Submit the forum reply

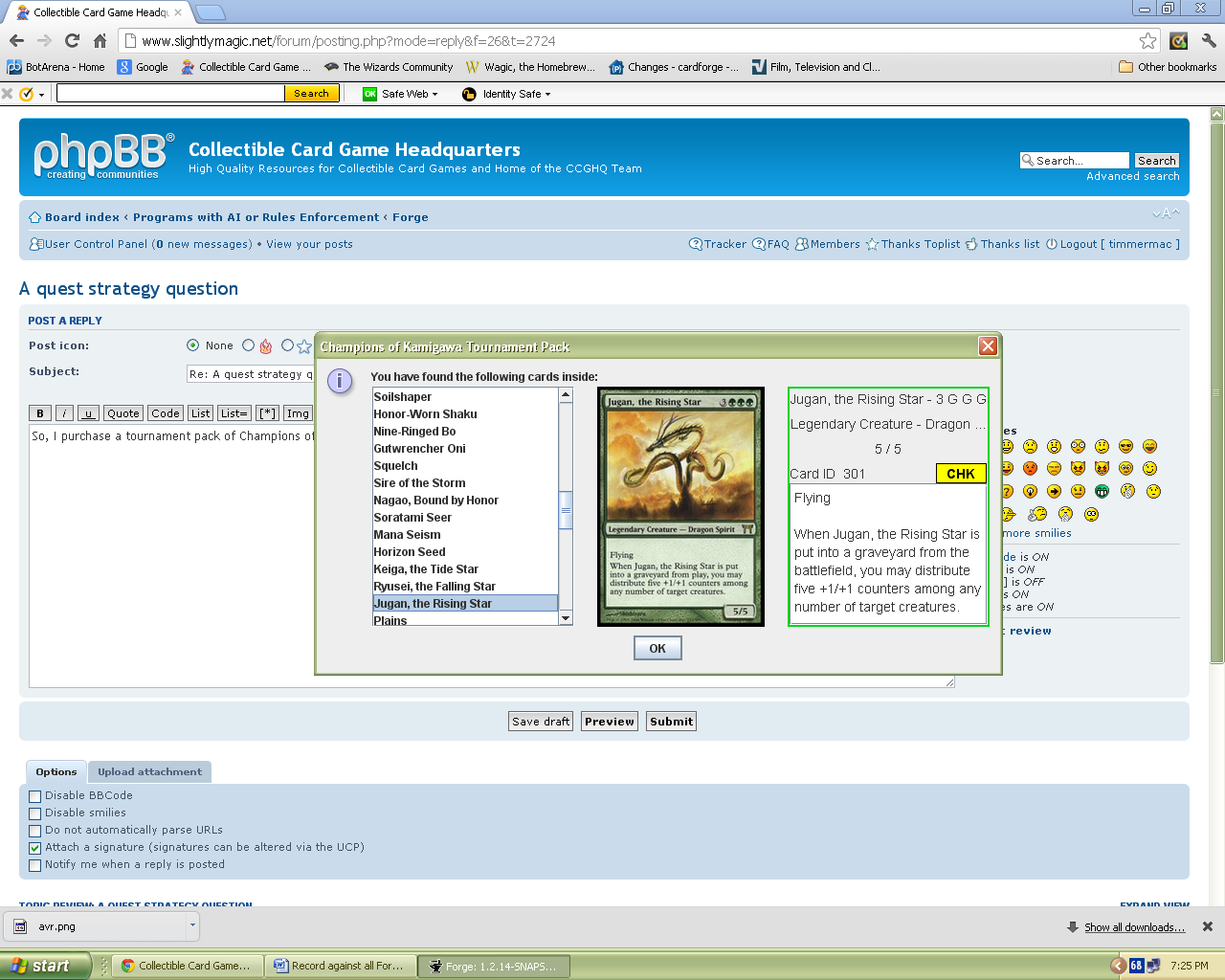tap(671, 722)
